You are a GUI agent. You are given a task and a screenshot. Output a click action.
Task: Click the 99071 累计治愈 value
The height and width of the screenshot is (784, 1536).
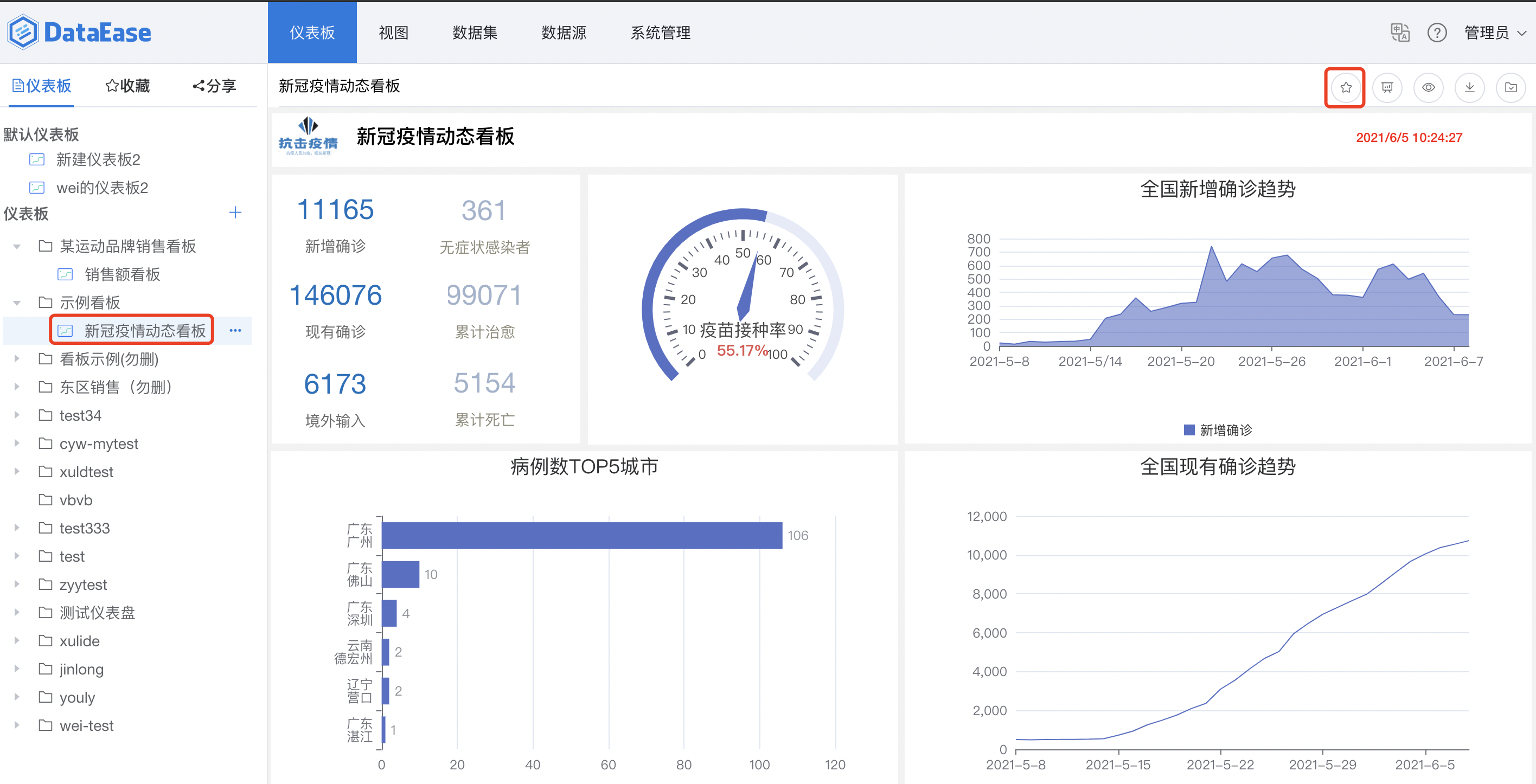tap(484, 295)
